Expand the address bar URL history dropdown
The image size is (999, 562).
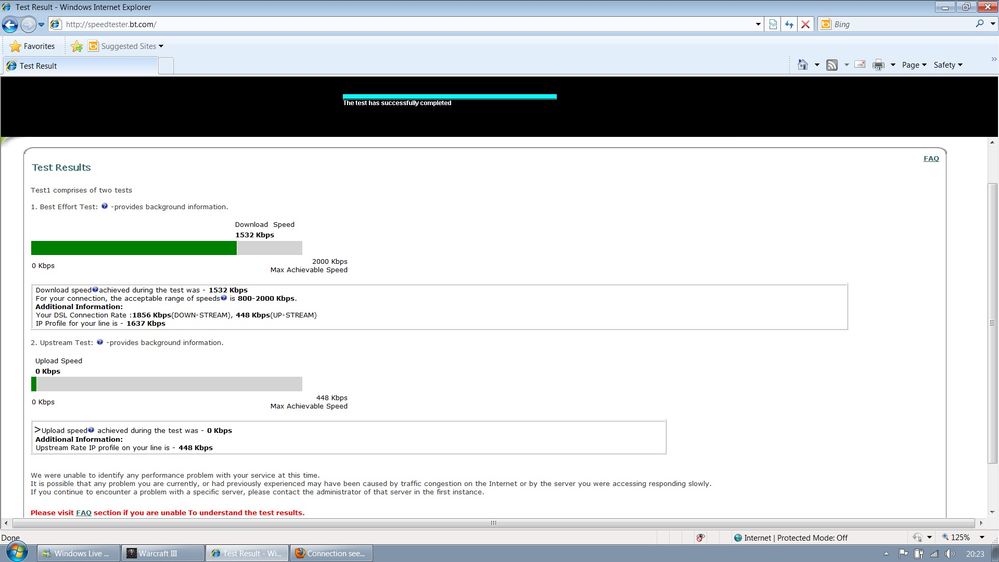tap(758, 24)
